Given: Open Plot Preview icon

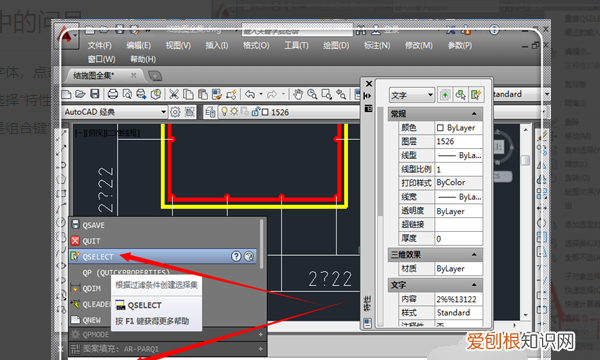Looking at the screenshot, I should click(127, 94).
